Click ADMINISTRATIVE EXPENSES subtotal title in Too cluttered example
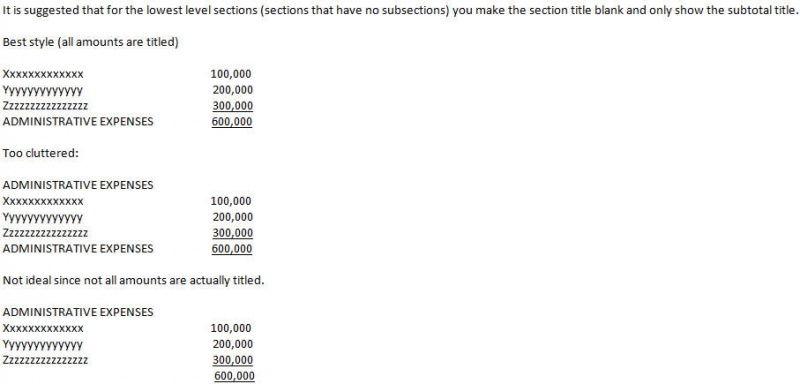The width and height of the screenshot is (800, 384). (x=78, y=249)
